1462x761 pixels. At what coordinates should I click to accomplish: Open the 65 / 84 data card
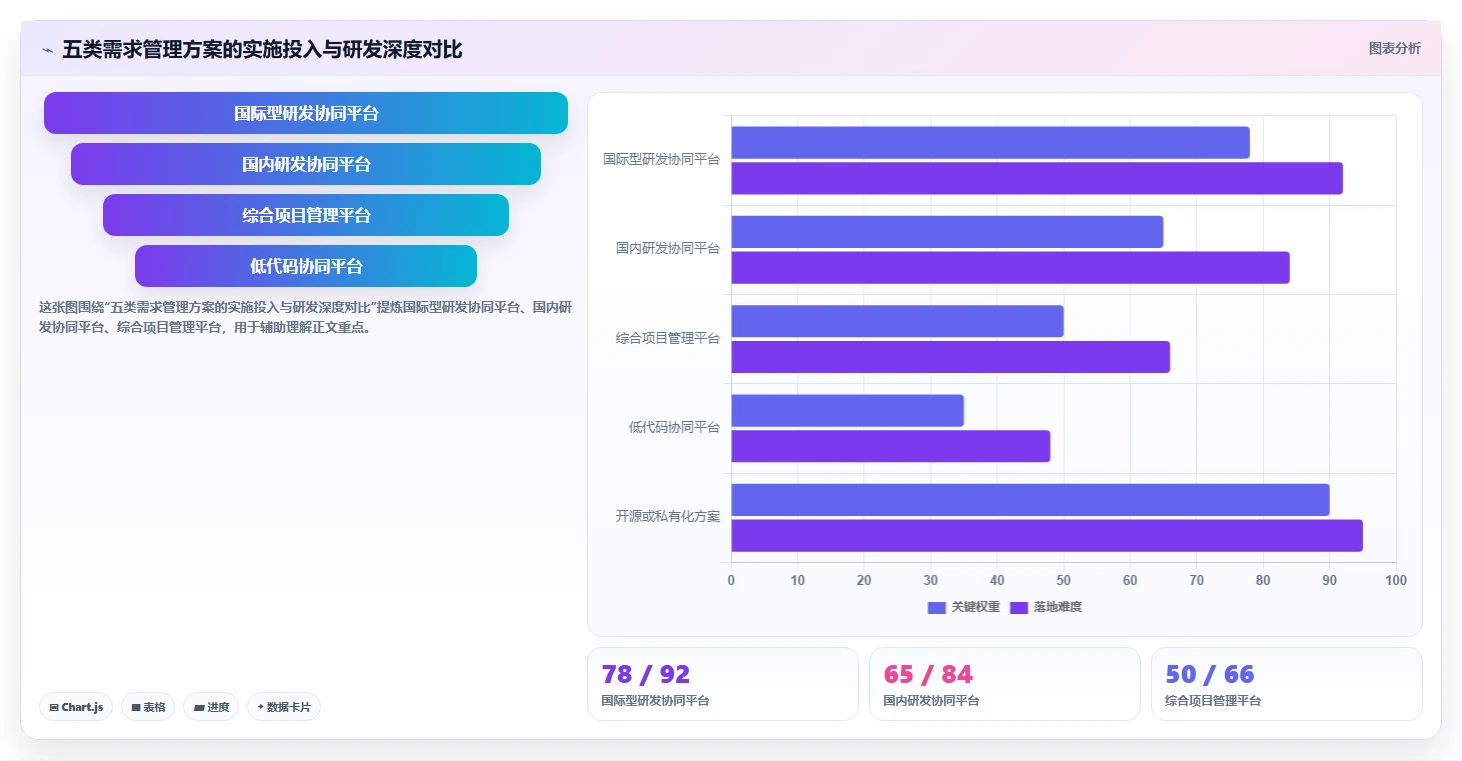coord(1005,684)
